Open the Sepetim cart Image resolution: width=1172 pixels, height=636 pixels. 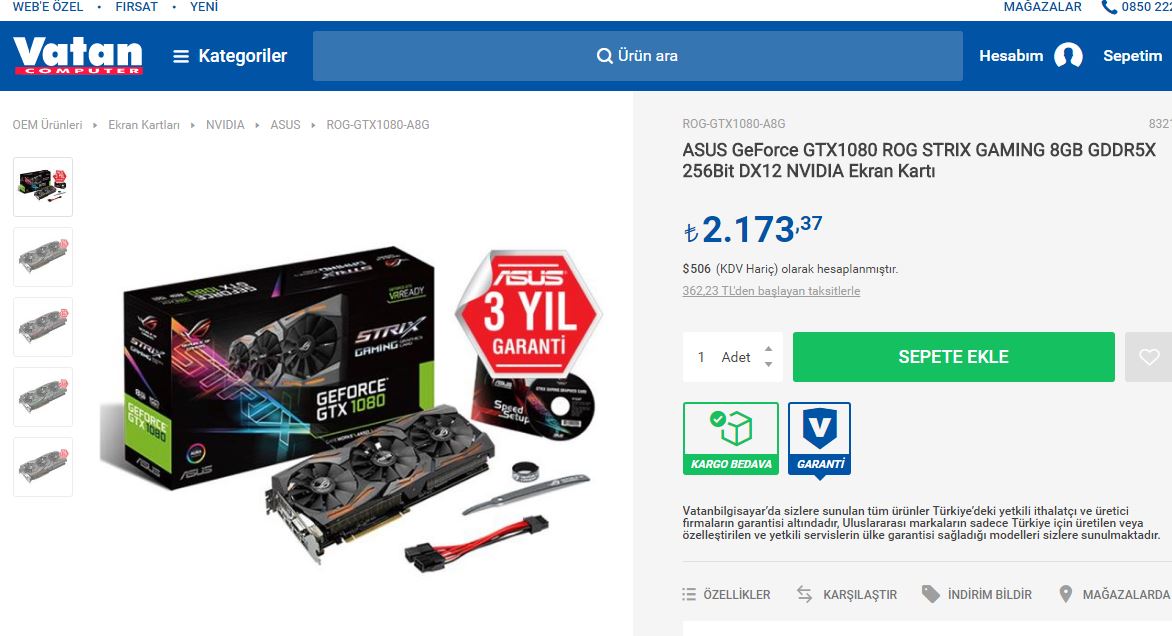tap(1132, 56)
